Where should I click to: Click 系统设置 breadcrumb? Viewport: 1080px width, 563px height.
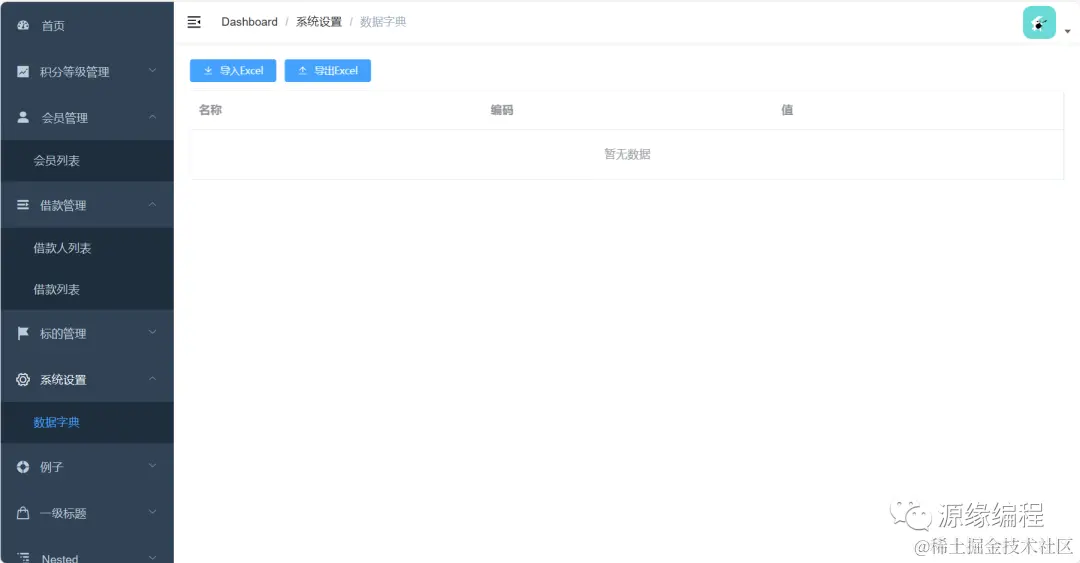click(319, 22)
